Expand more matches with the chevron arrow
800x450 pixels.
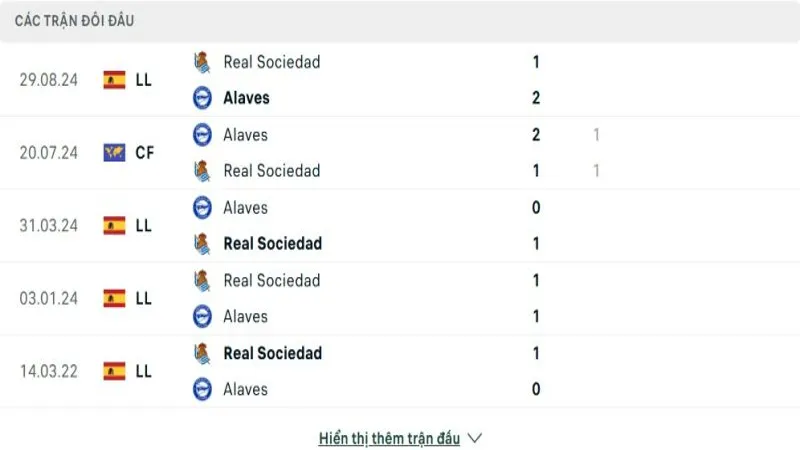tap(475, 438)
